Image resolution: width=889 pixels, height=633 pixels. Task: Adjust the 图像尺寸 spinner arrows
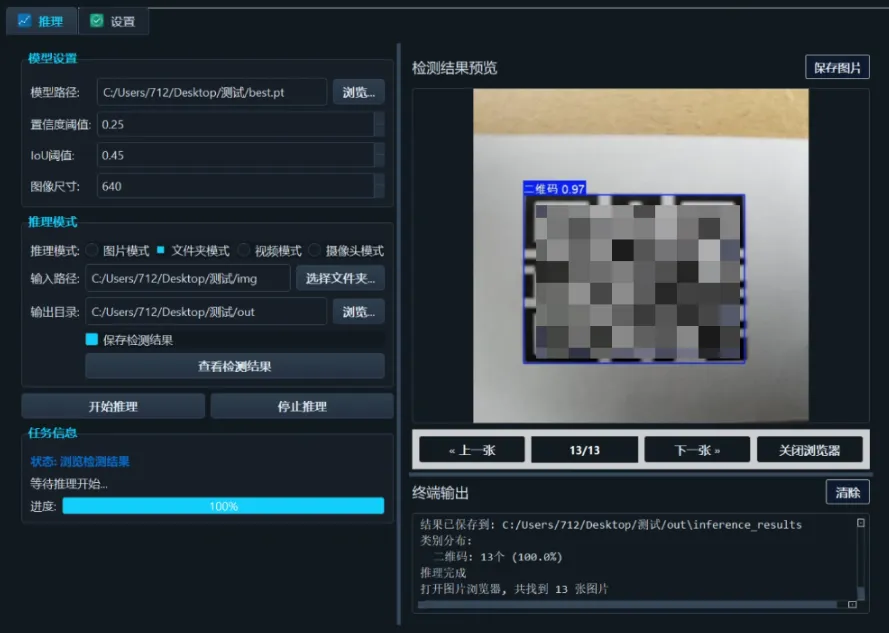379,186
